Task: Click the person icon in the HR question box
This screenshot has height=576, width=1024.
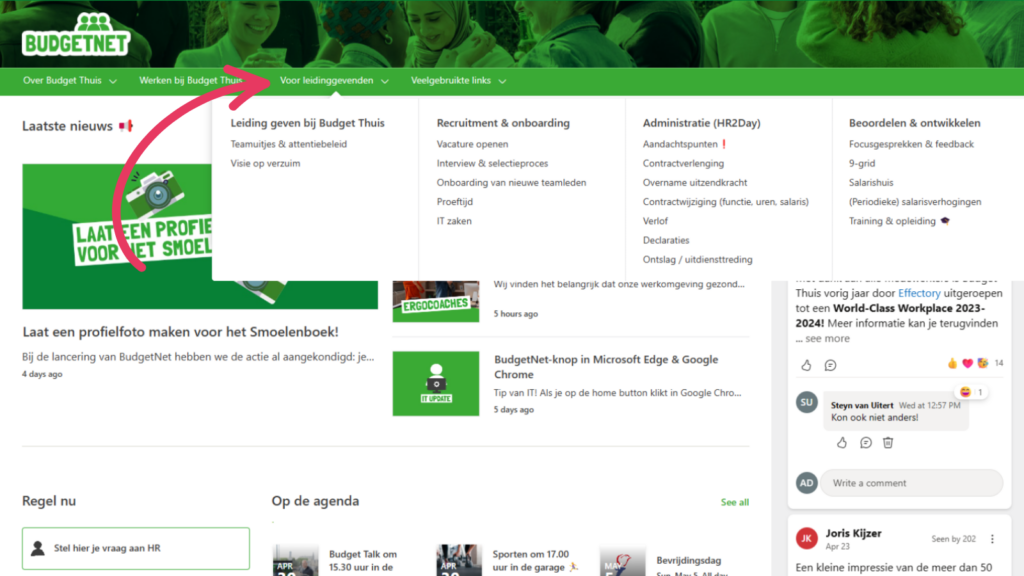Action: click(38, 548)
